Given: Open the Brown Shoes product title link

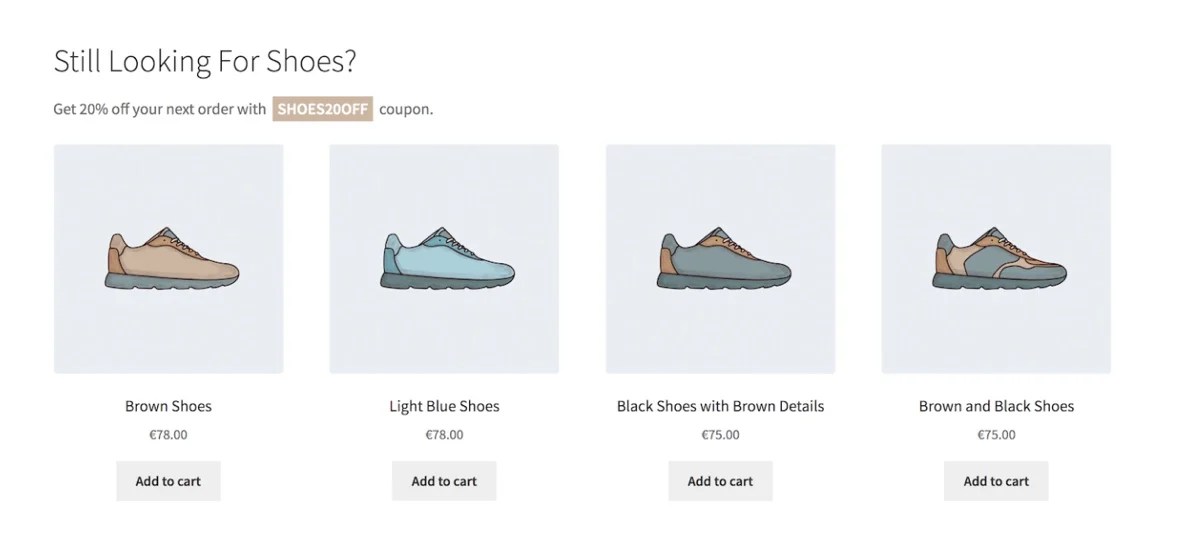Looking at the screenshot, I should point(168,406).
